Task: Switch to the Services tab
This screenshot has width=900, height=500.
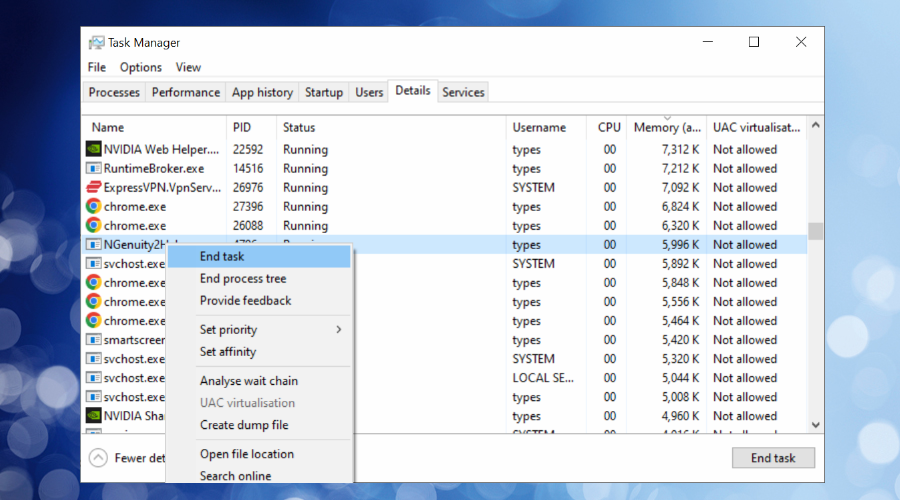Action: tap(463, 92)
